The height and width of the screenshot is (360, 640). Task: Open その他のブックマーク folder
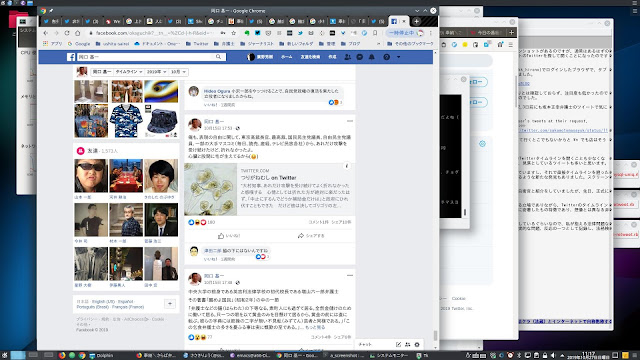tap(410, 43)
